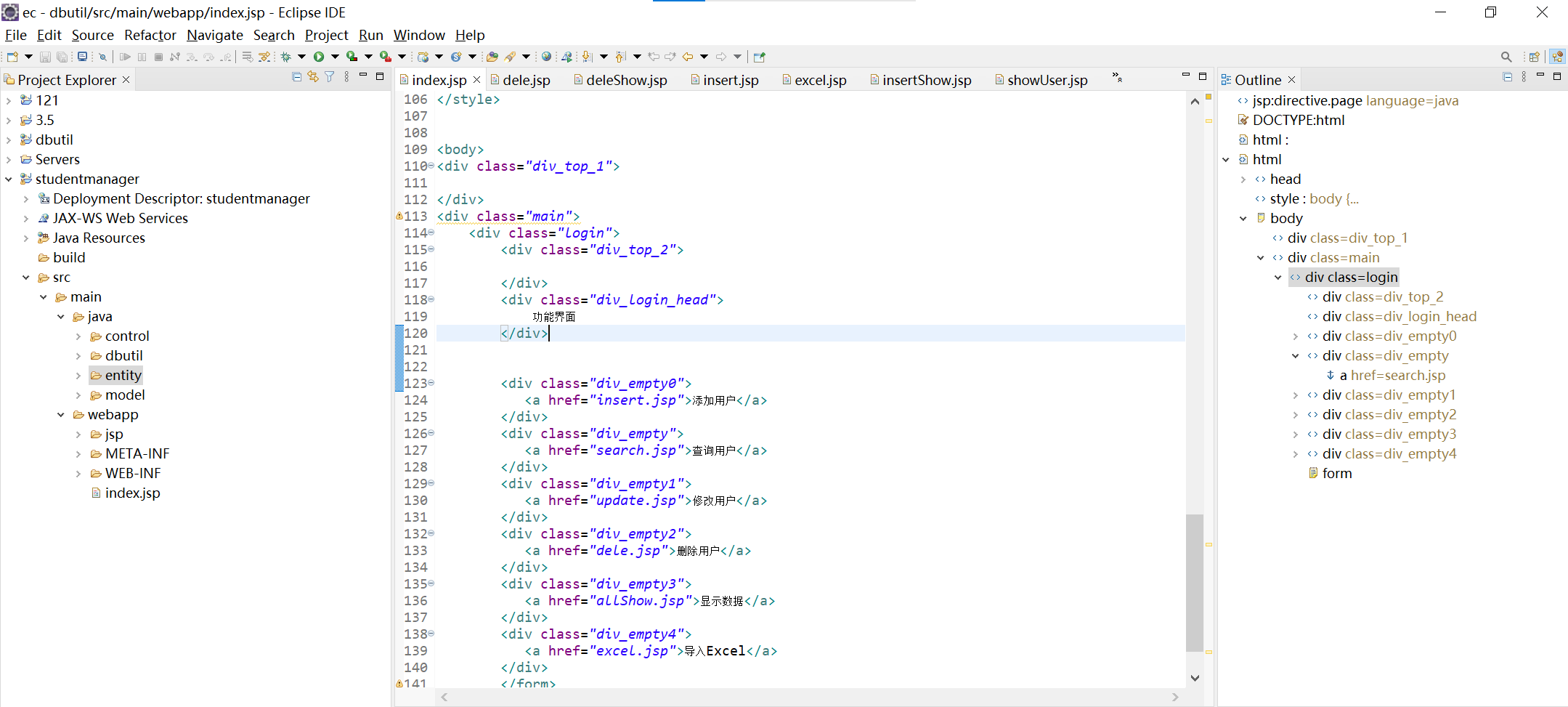Toggle fold marker at line 110
Screen dimensions: 1568x707
coord(431,166)
